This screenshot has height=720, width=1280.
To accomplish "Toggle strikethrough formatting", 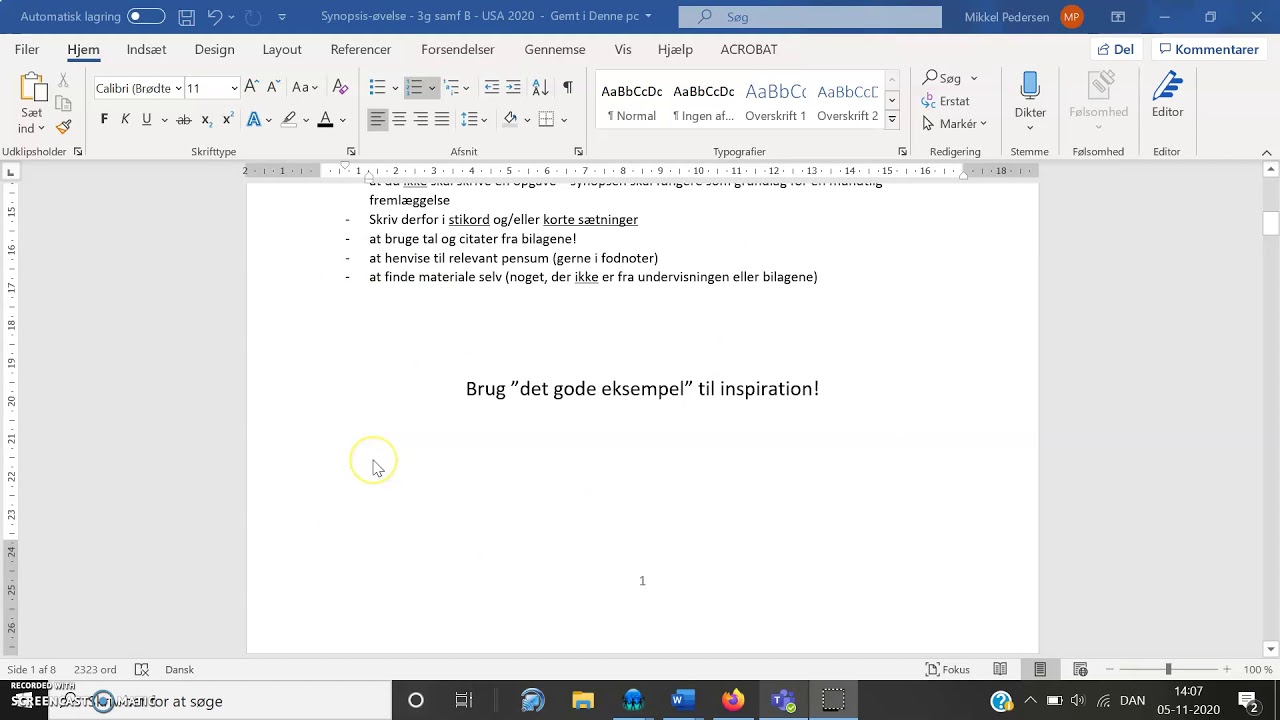I will point(184,120).
